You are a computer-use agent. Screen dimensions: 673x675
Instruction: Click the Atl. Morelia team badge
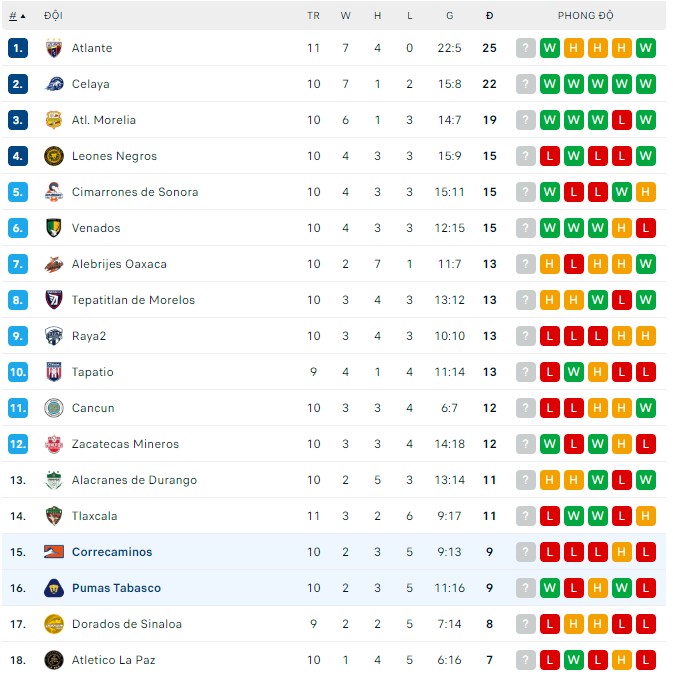54,120
